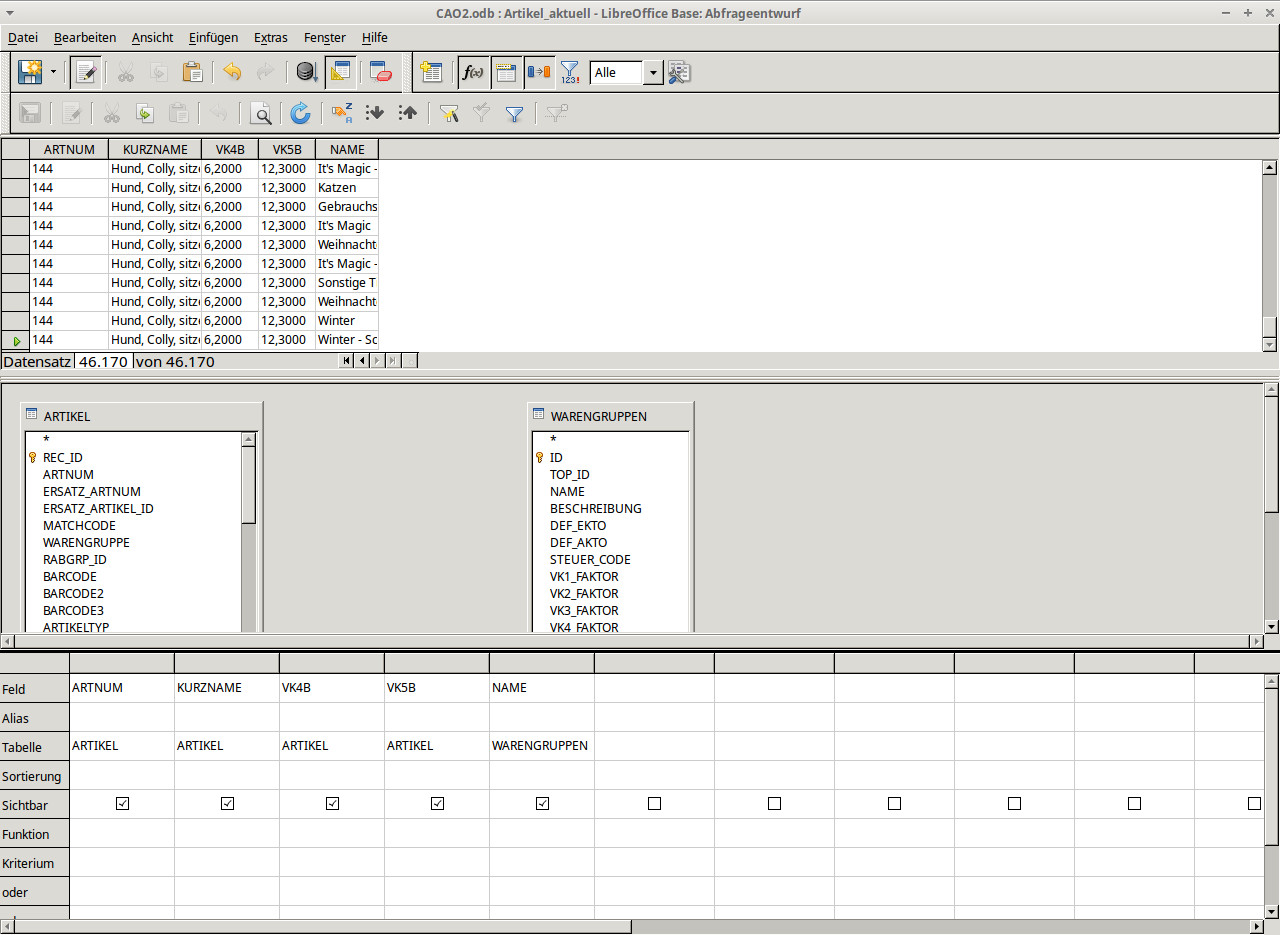Run the query with the database icon

(306, 72)
